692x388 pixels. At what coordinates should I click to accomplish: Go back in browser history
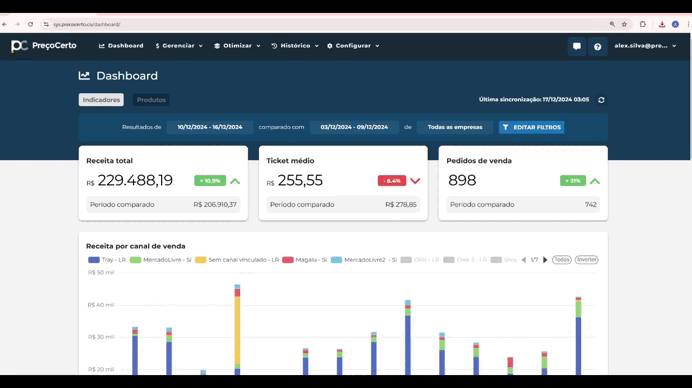[x=4, y=24]
